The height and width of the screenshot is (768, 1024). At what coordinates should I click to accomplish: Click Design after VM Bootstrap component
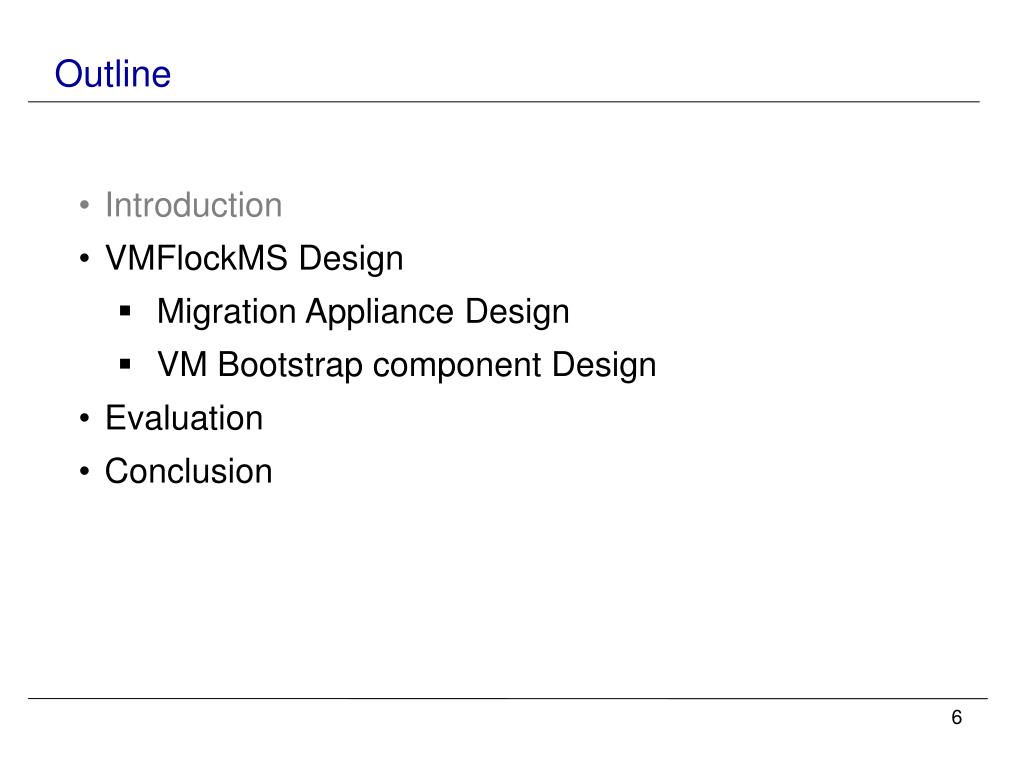[604, 364]
